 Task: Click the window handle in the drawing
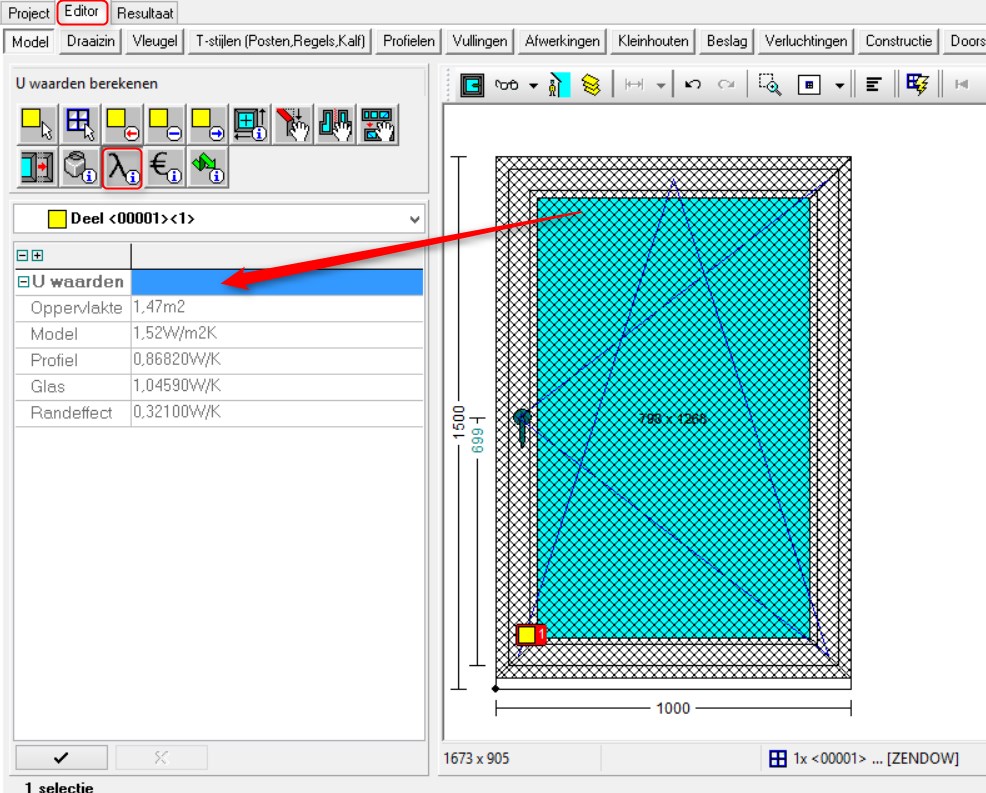[x=522, y=426]
